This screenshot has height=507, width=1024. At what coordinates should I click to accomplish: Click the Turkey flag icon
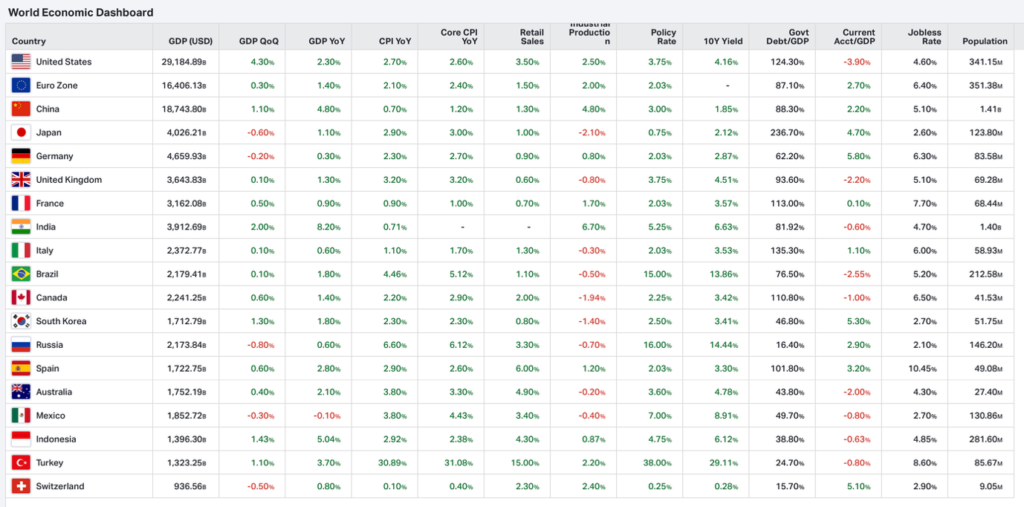20,463
